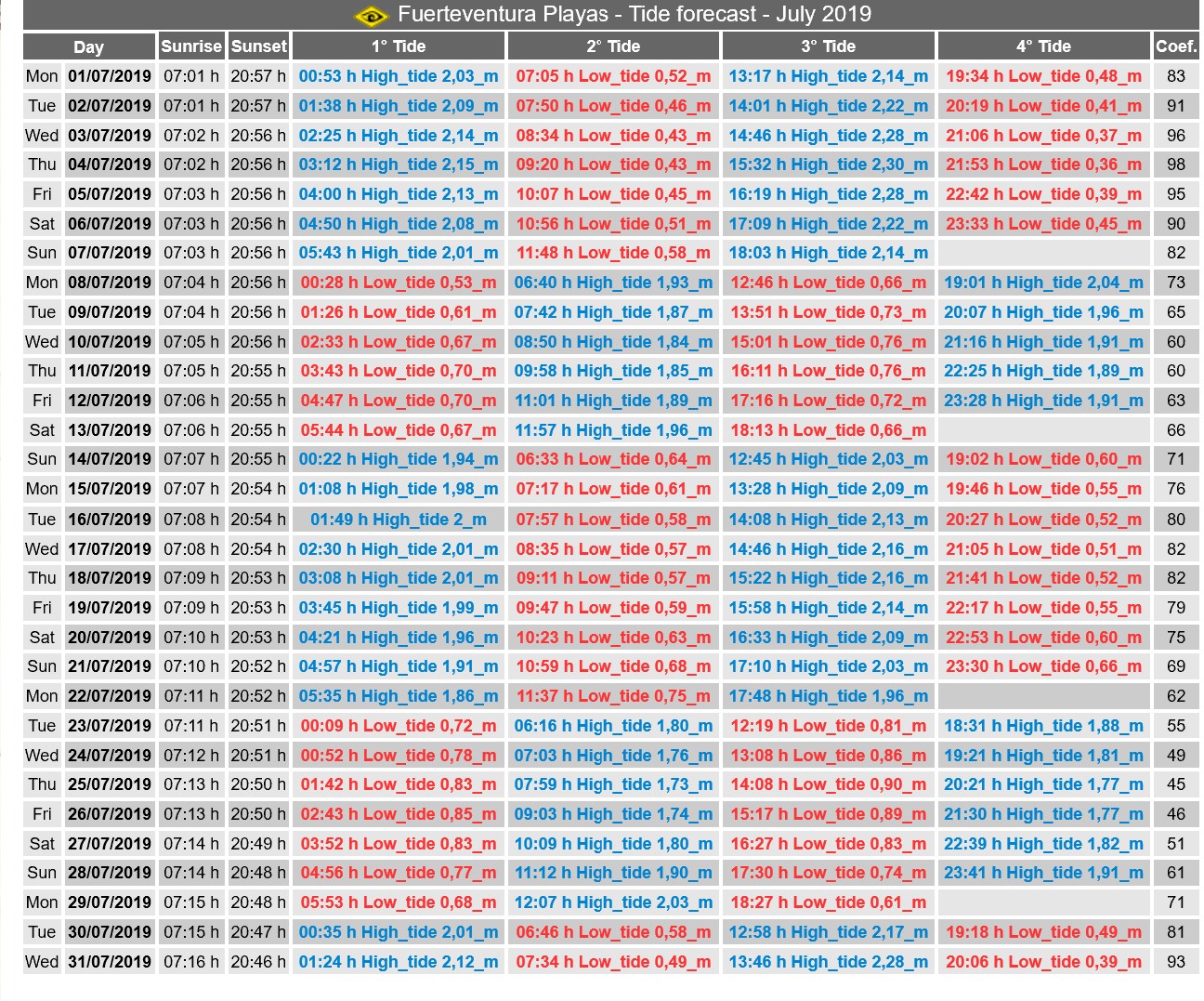Click the 12:07 h High_tide 2,03_m entry

coord(613,902)
